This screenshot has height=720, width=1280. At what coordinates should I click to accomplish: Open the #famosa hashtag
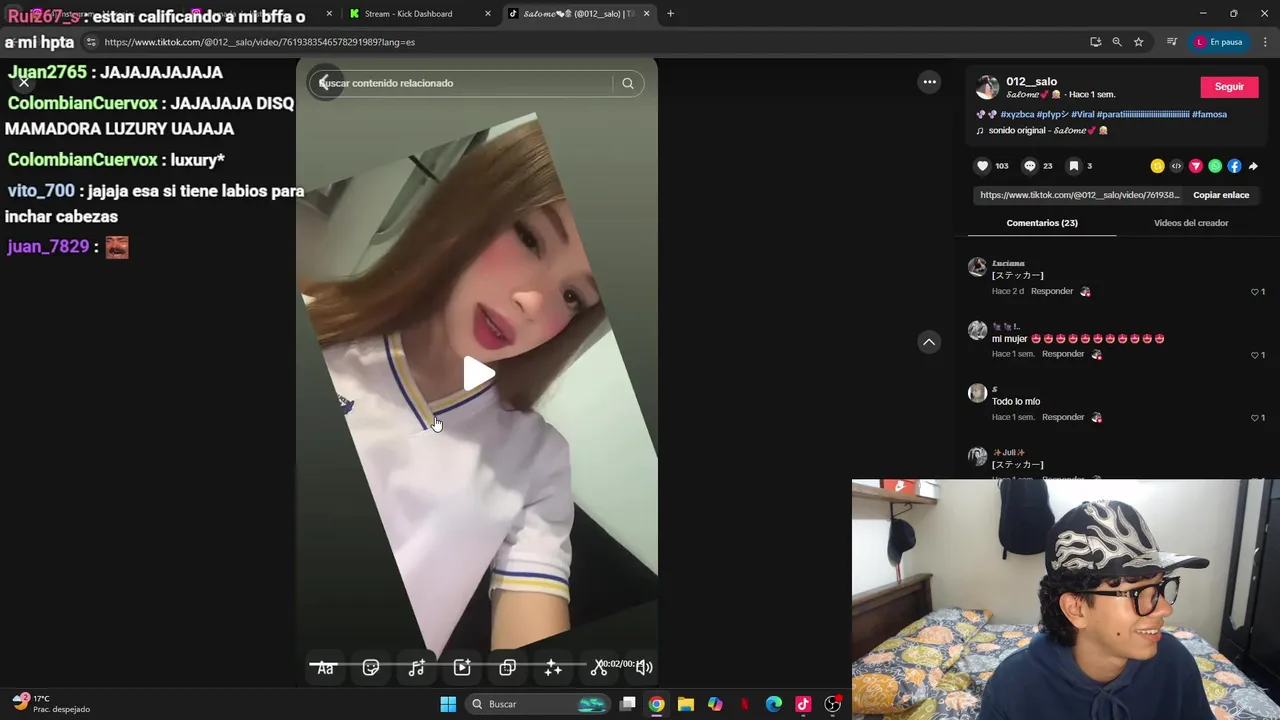coord(1209,114)
